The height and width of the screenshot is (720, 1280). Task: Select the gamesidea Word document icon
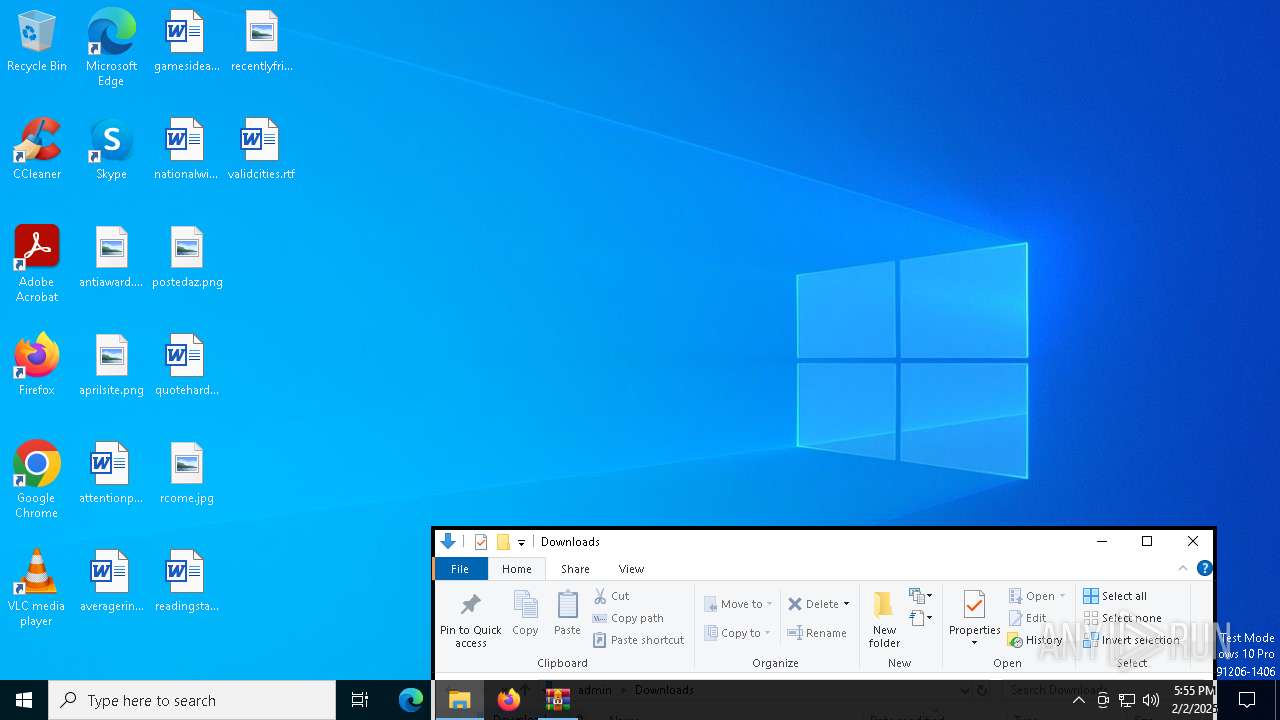pos(187,41)
